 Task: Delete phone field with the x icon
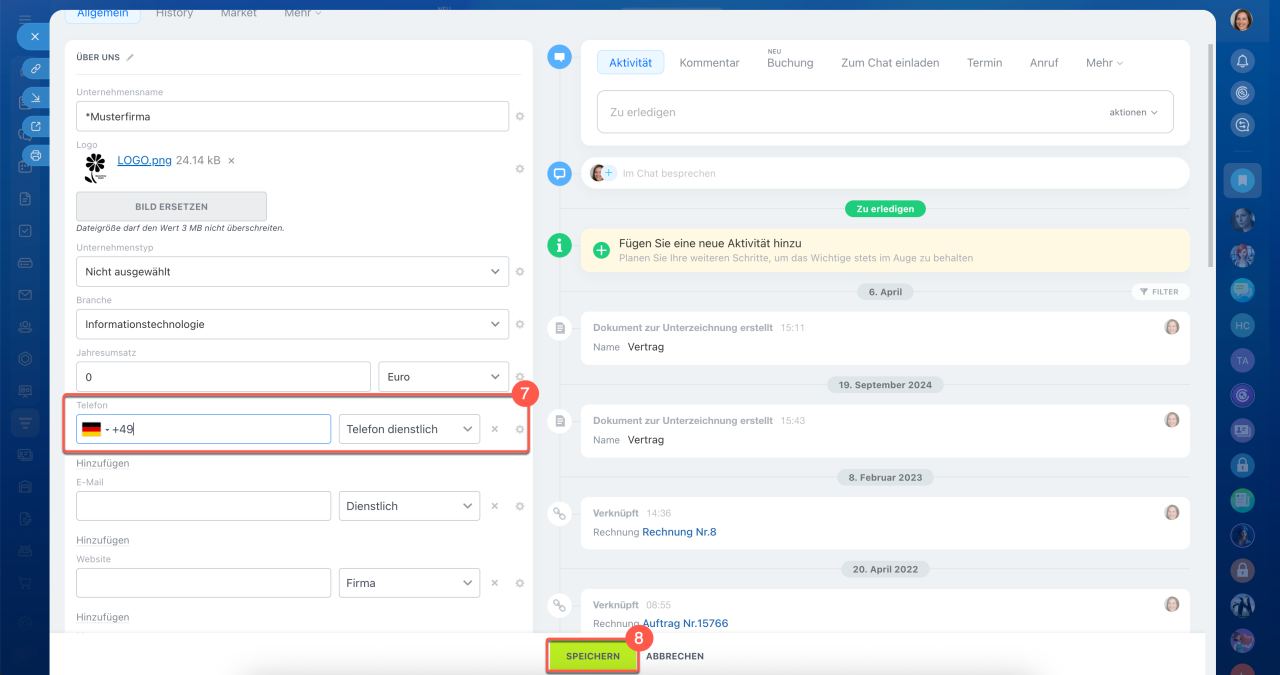[494, 429]
